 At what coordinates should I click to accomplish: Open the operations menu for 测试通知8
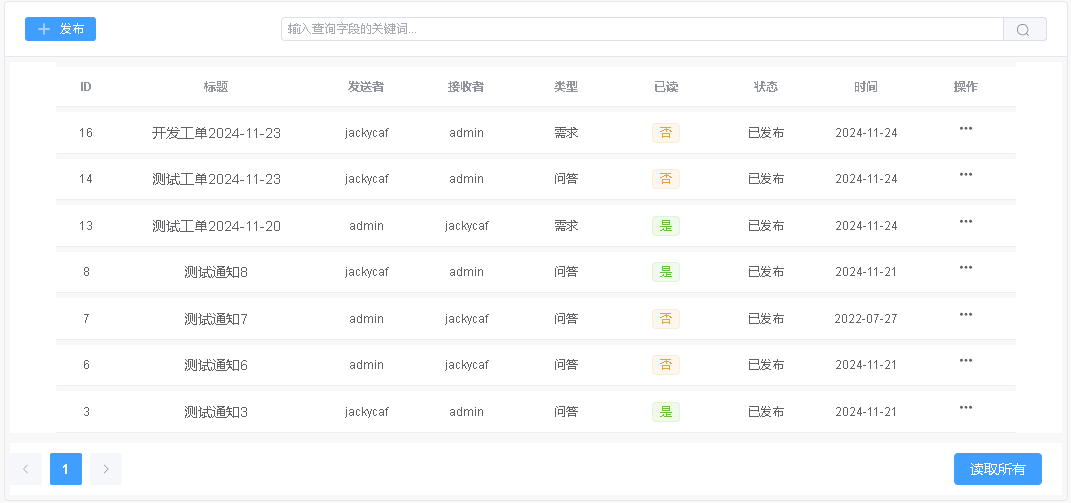[965, 267]
